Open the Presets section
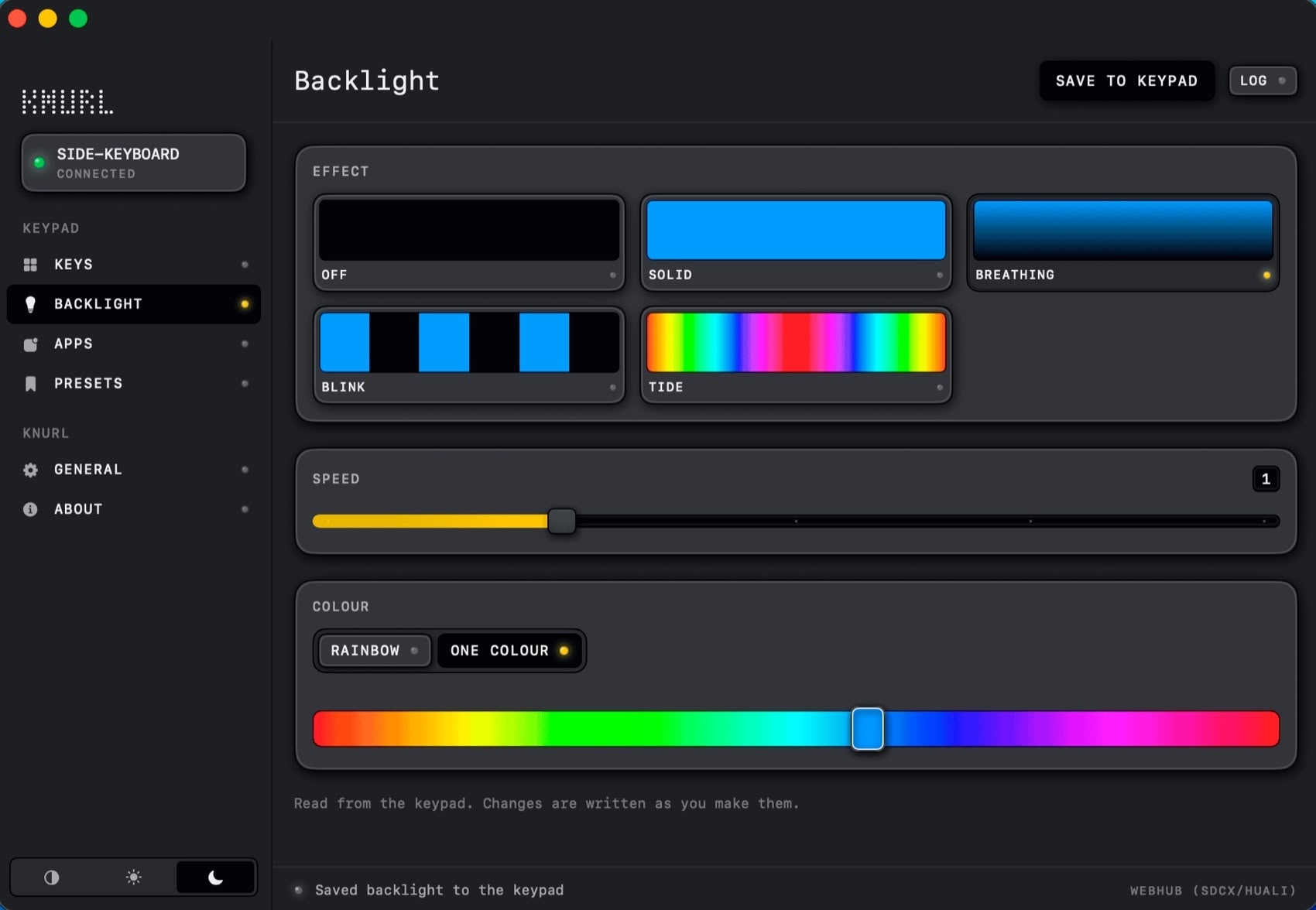The height and width of the screenshot is (910, 1316). 133,384
